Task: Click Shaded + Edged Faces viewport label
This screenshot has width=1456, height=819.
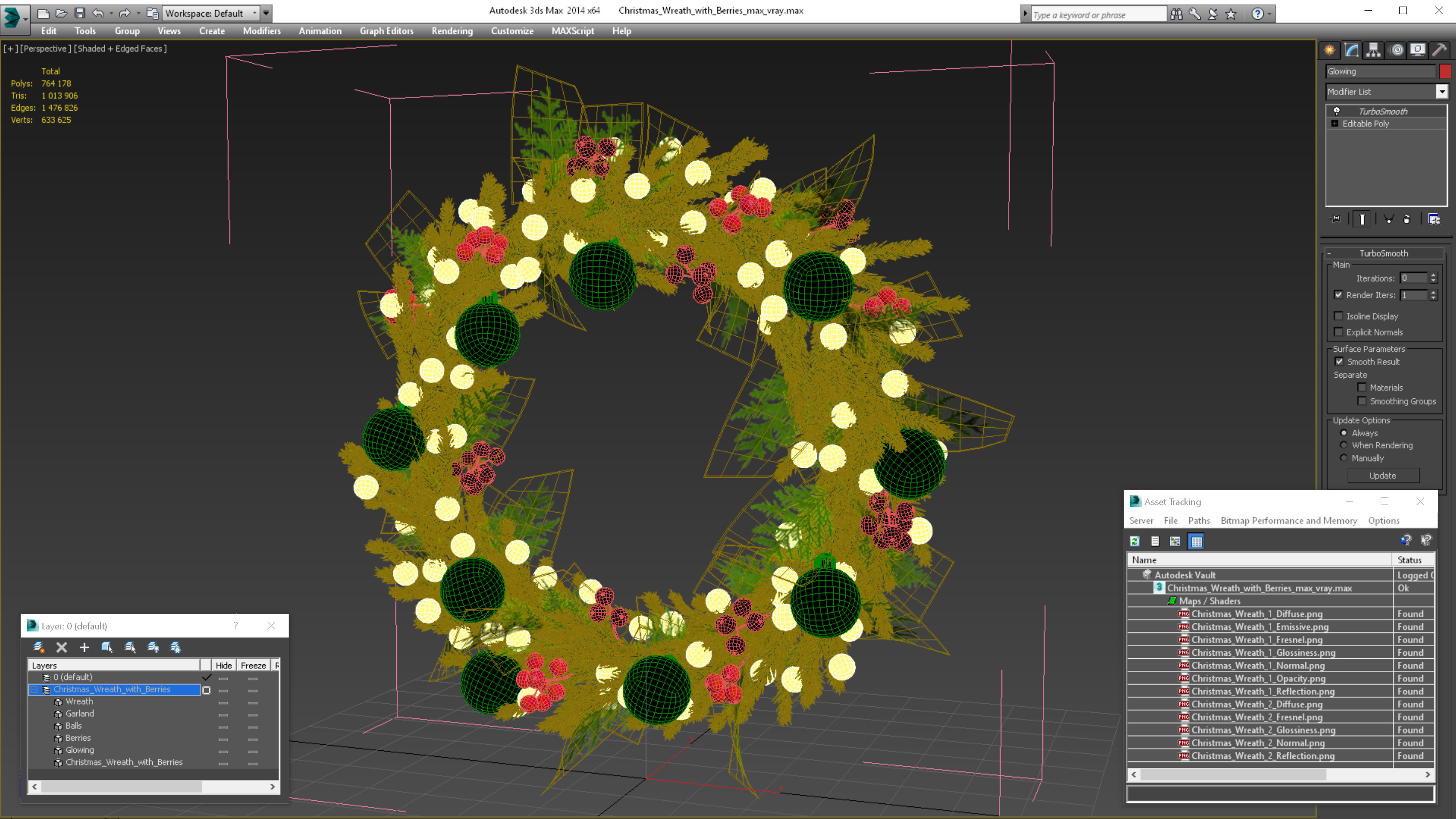Action: coord(120,49)
